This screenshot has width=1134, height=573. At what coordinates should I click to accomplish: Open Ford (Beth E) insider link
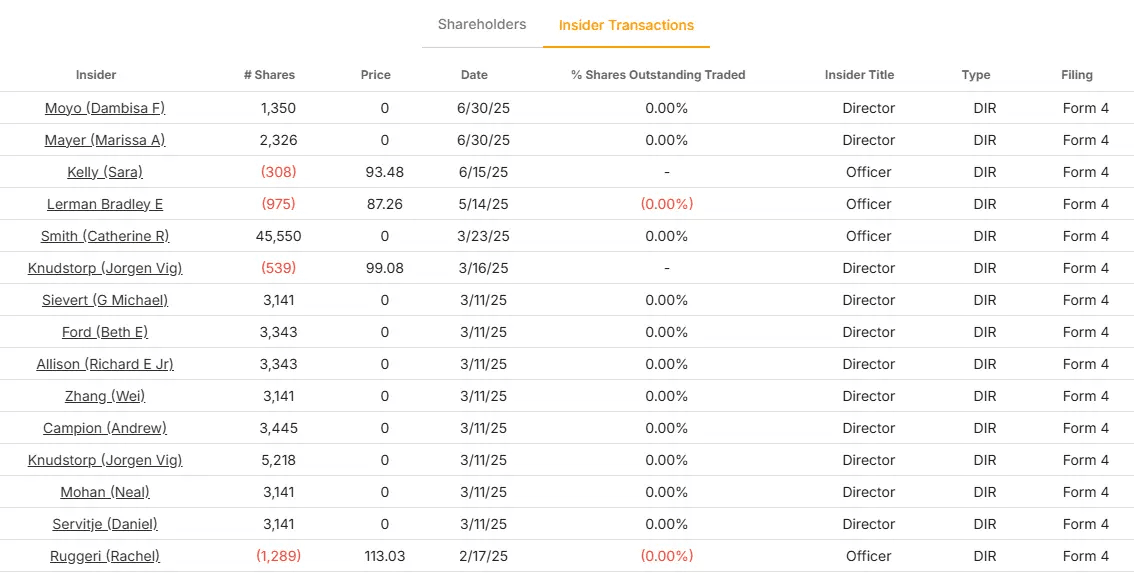(105, 332)
